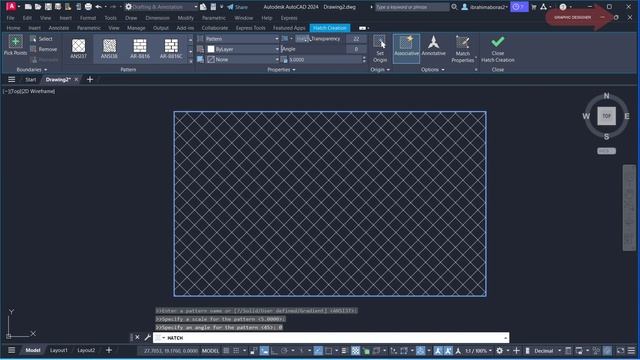This screenshot has height=360, width=640.
Task: Open the Modify menu
Action: 185,18
